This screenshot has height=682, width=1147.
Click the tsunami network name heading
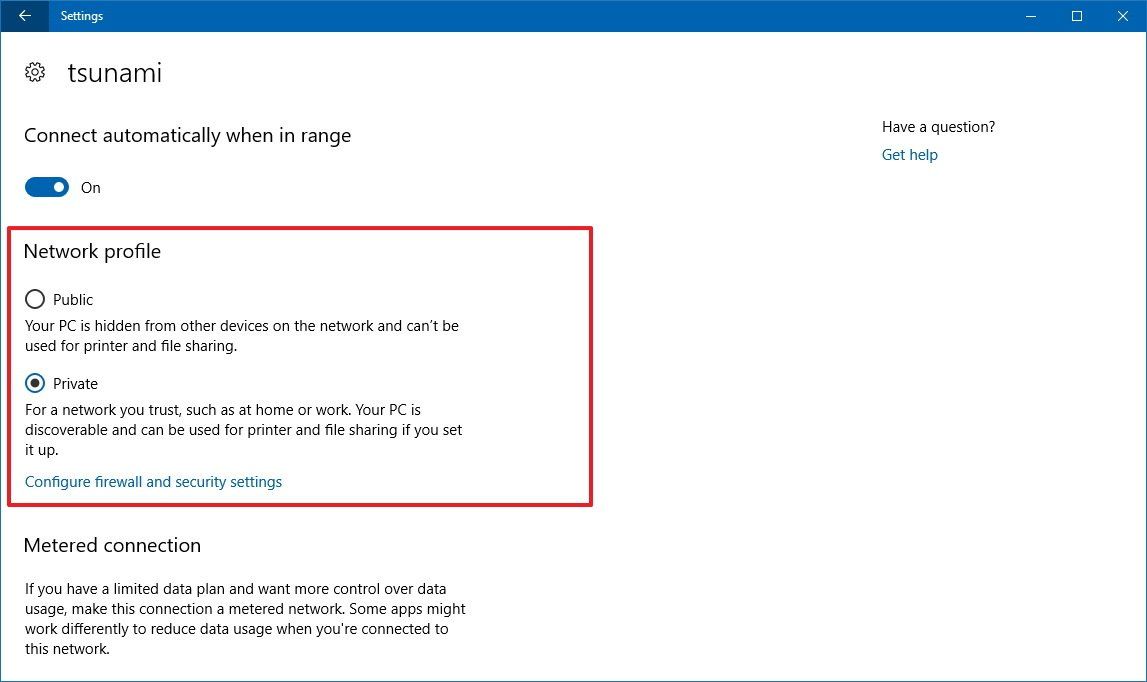click(115, 71)
